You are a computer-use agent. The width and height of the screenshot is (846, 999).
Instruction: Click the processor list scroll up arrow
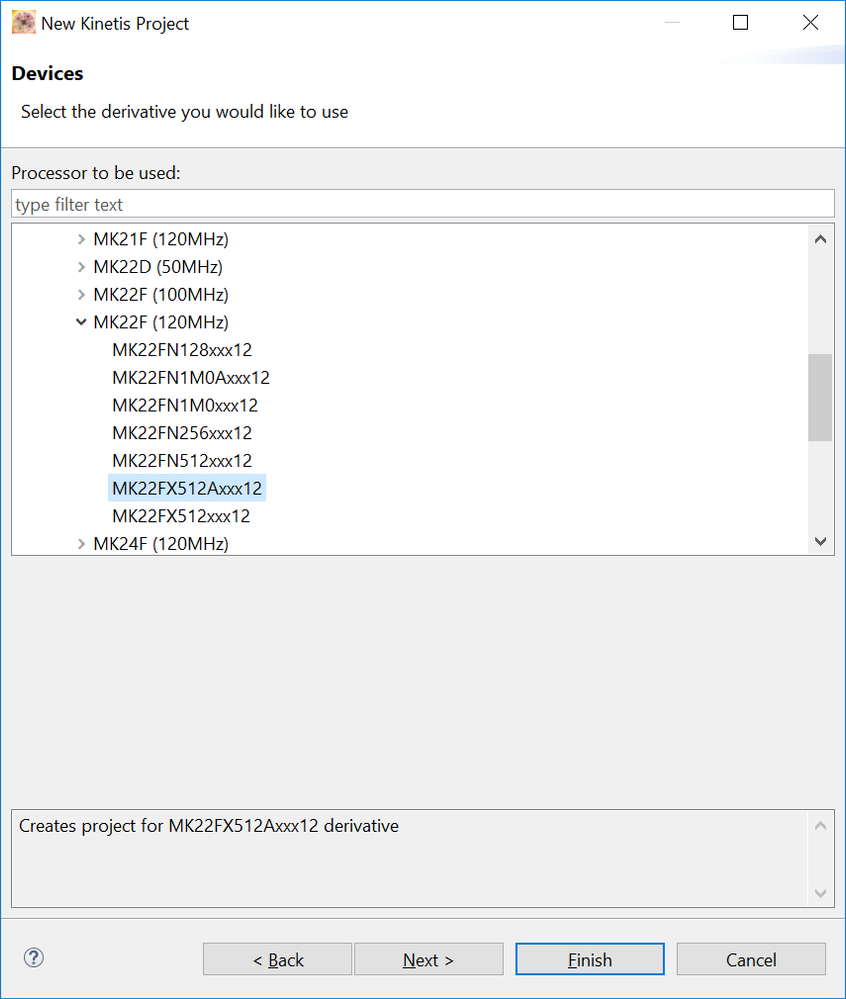pos(821,240)
